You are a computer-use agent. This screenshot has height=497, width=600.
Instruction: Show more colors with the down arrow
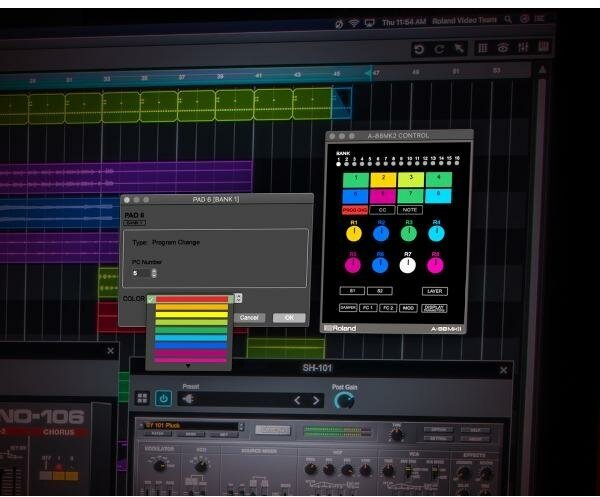(188, 366)
